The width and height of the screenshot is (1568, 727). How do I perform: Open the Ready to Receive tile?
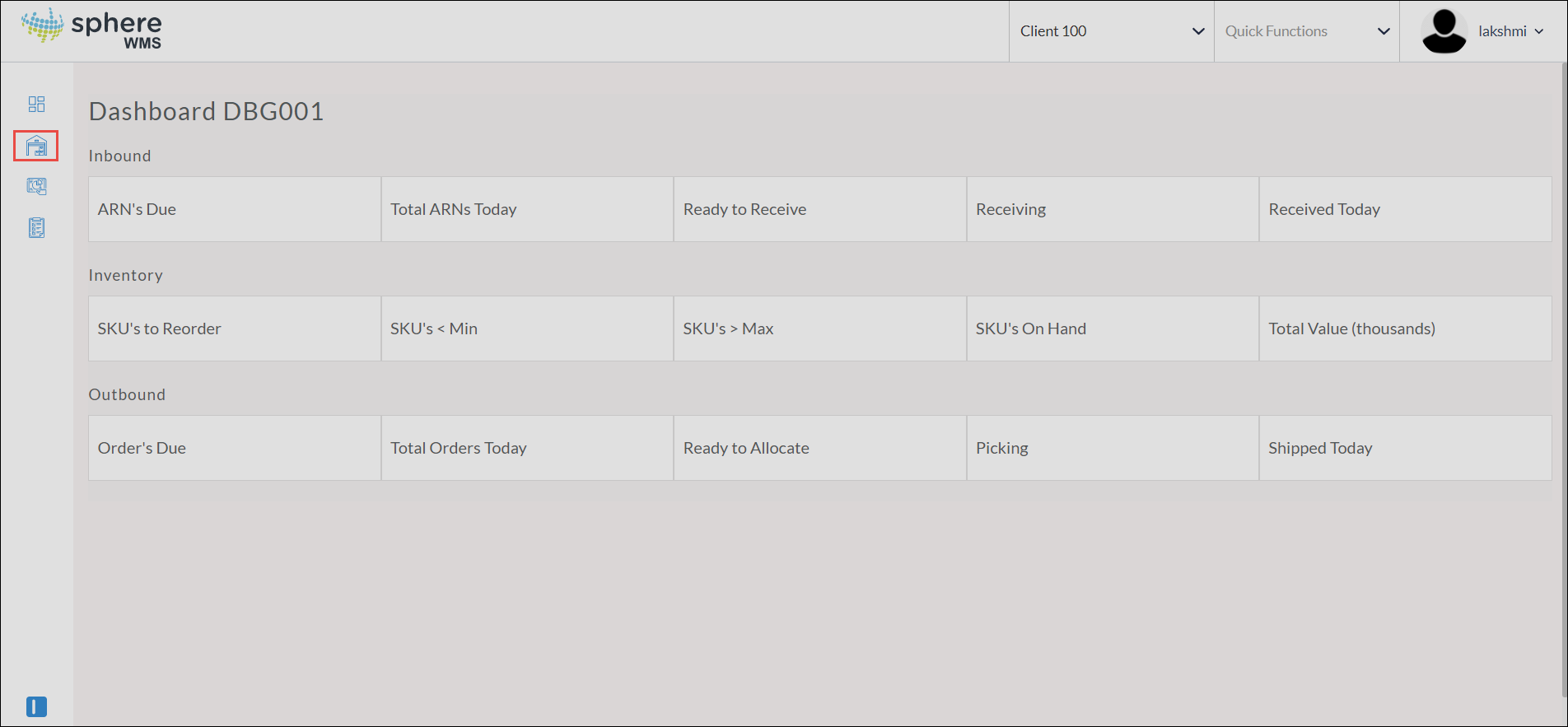point(820,209)
